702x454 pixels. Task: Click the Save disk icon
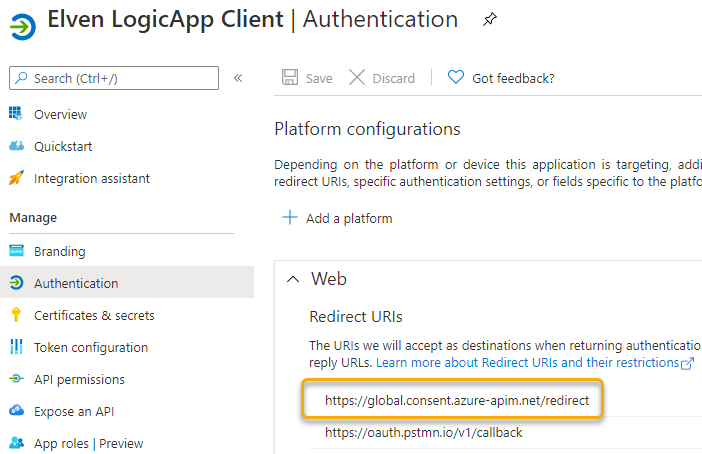290,77
